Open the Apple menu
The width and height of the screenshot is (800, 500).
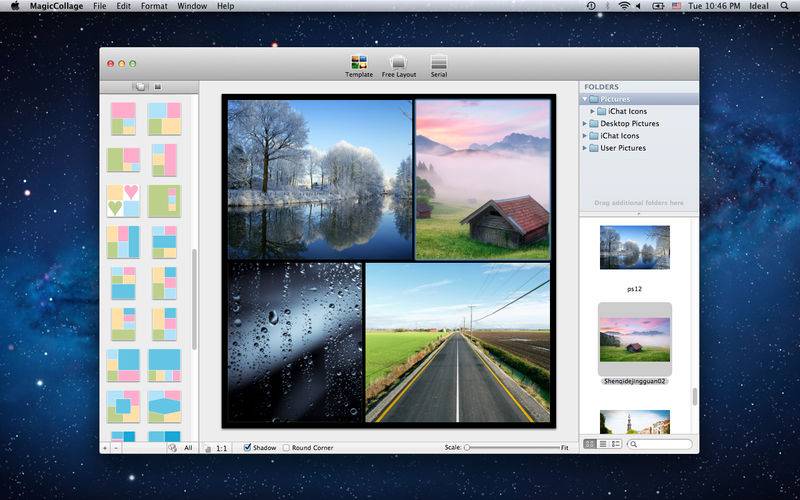tap(15, 6)
